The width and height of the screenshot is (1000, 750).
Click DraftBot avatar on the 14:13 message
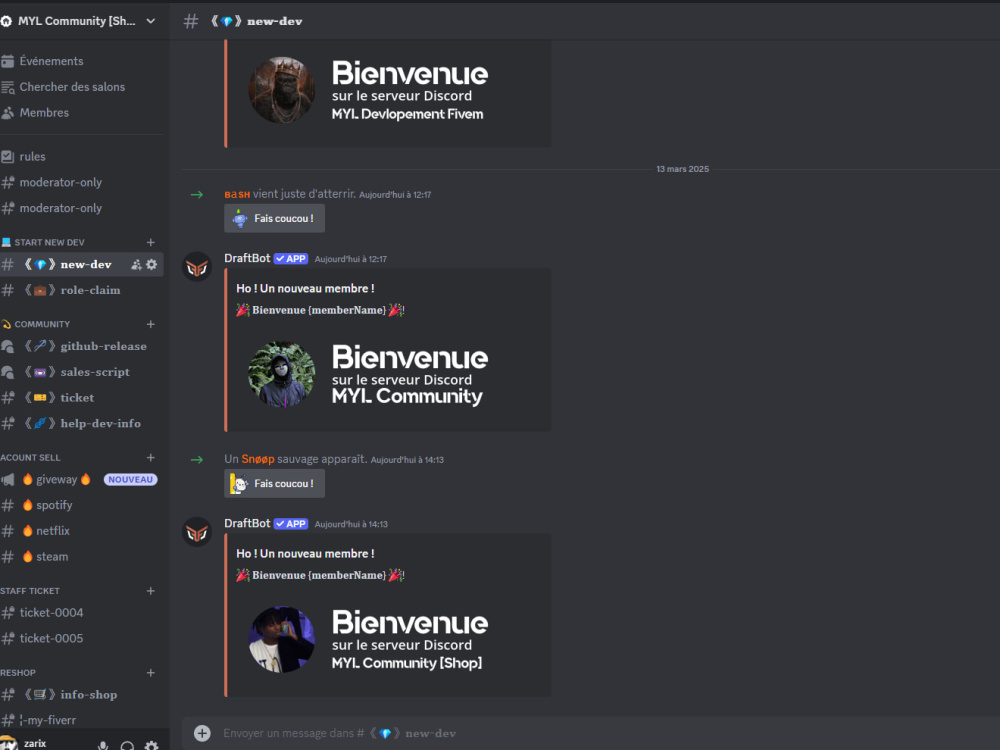[x=197, y=532]
